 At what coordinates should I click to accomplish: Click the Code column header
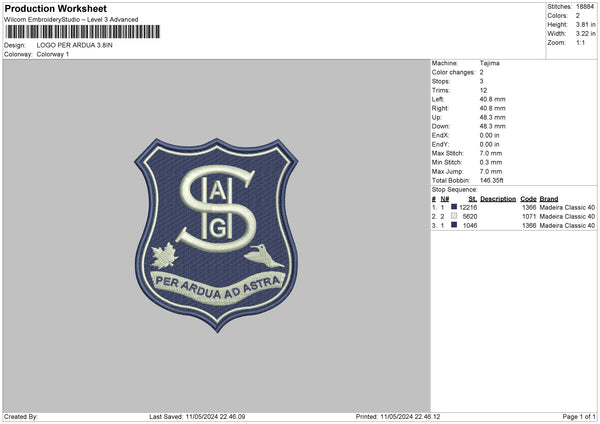coord(528,199)
